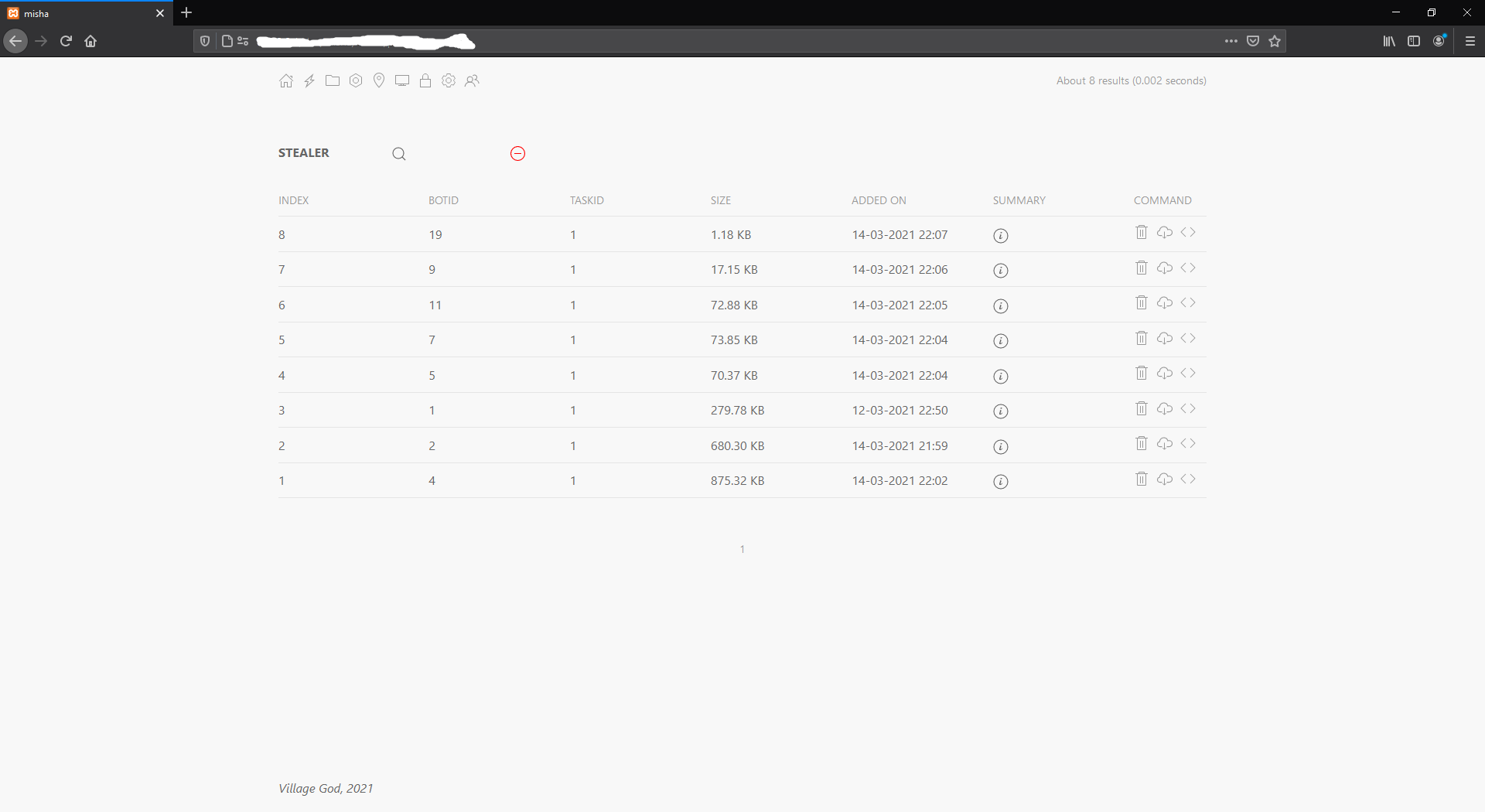Delete the 17.15 KB entry with trash icon
The image size is (1485, 812).
tap(1142, 268)
